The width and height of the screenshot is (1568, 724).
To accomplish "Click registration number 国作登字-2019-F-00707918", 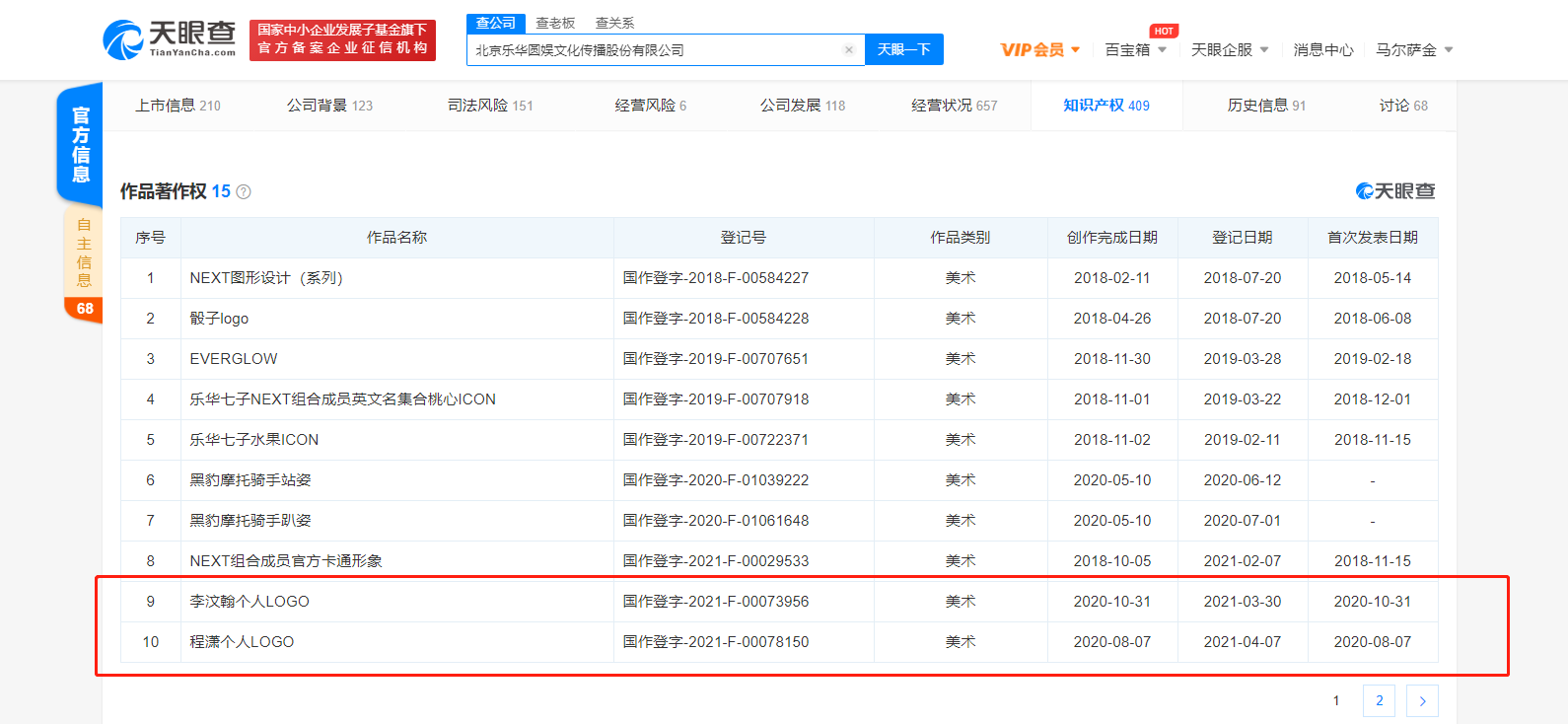I will 716,399.
